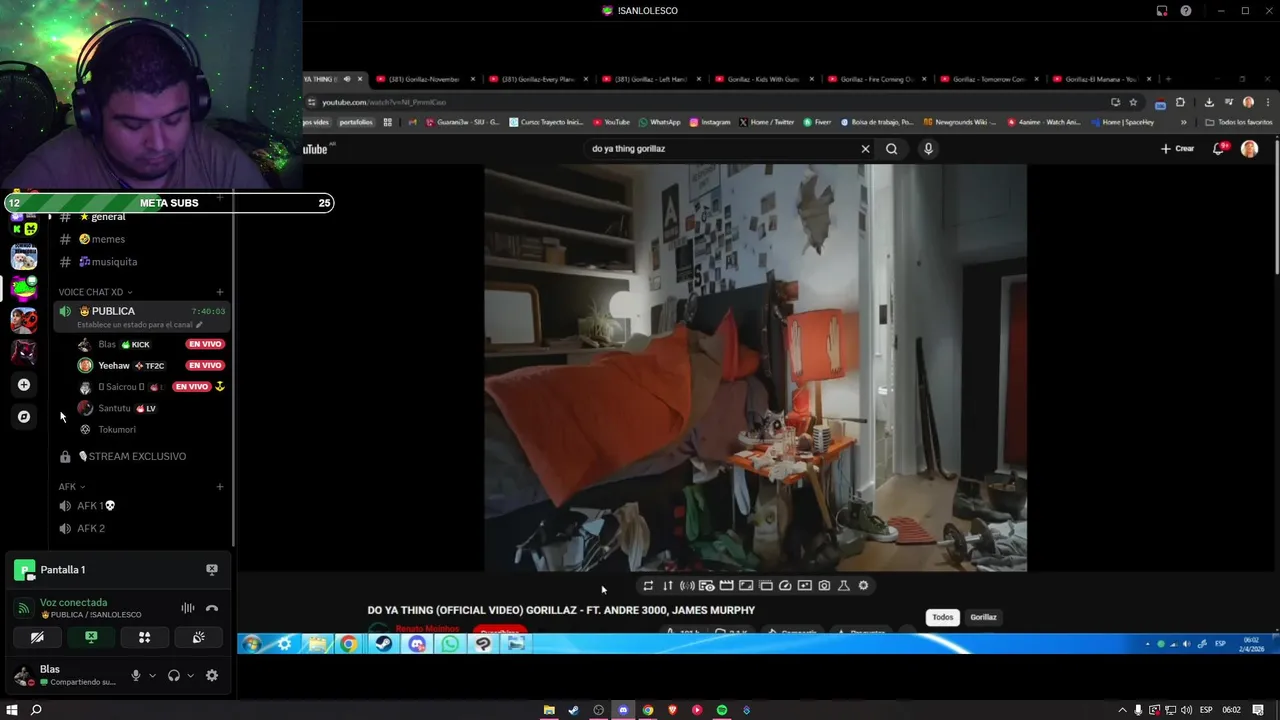Add a channel to the AFK category
Image resolution: width=1280 pixels, height=720 pixels.
[x=220, y=487]
